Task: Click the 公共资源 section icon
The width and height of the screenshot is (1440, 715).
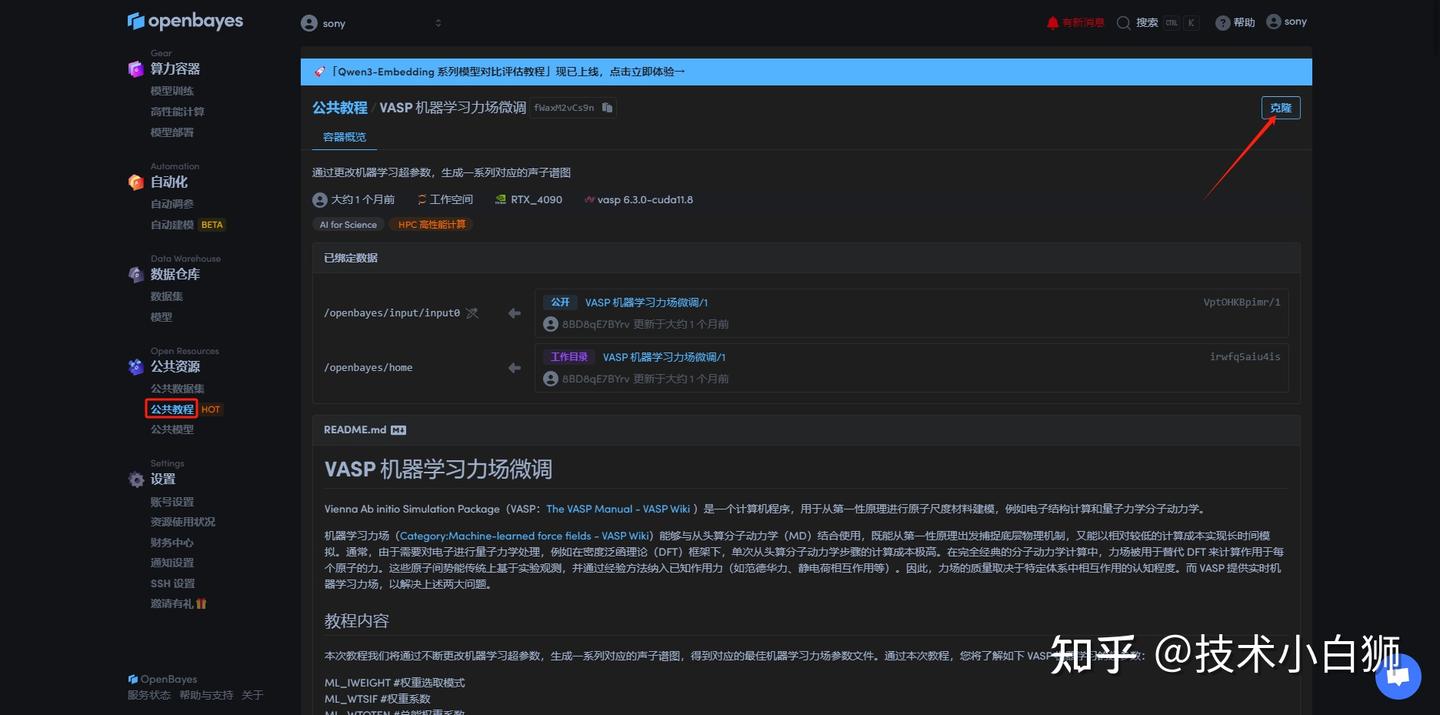Action: 136,367
